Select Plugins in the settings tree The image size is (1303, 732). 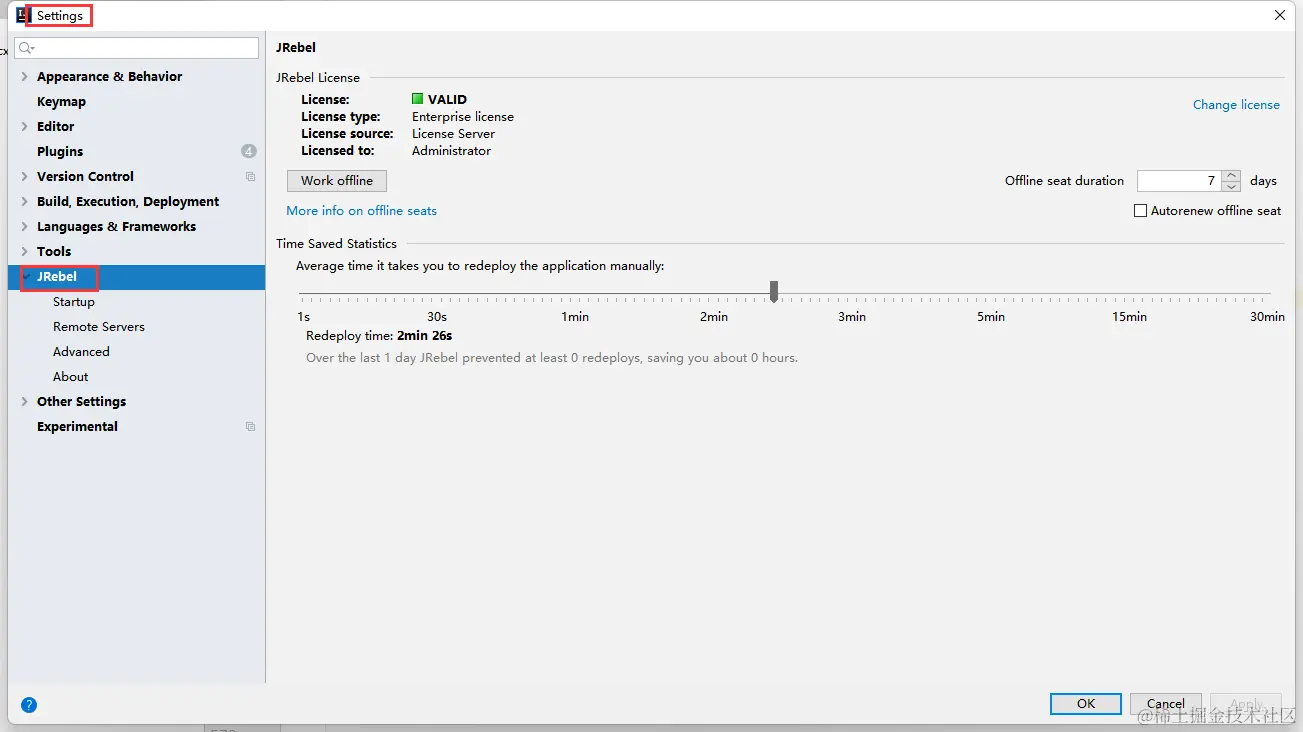tap(60, 152)
